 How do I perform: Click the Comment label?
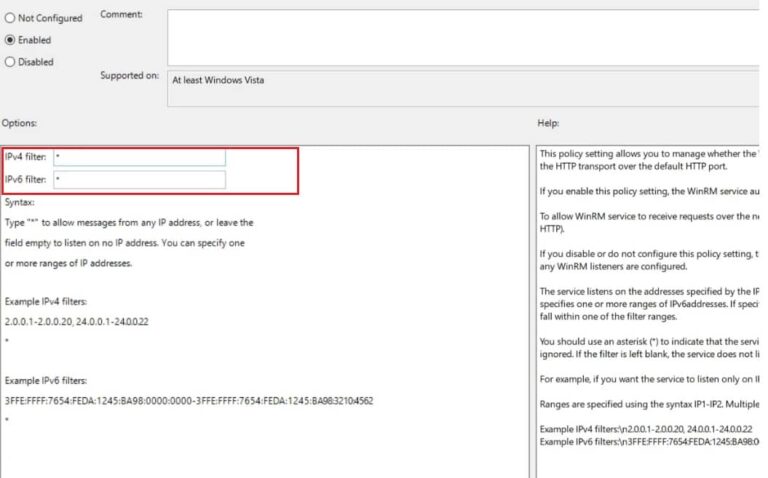(121, 15)
